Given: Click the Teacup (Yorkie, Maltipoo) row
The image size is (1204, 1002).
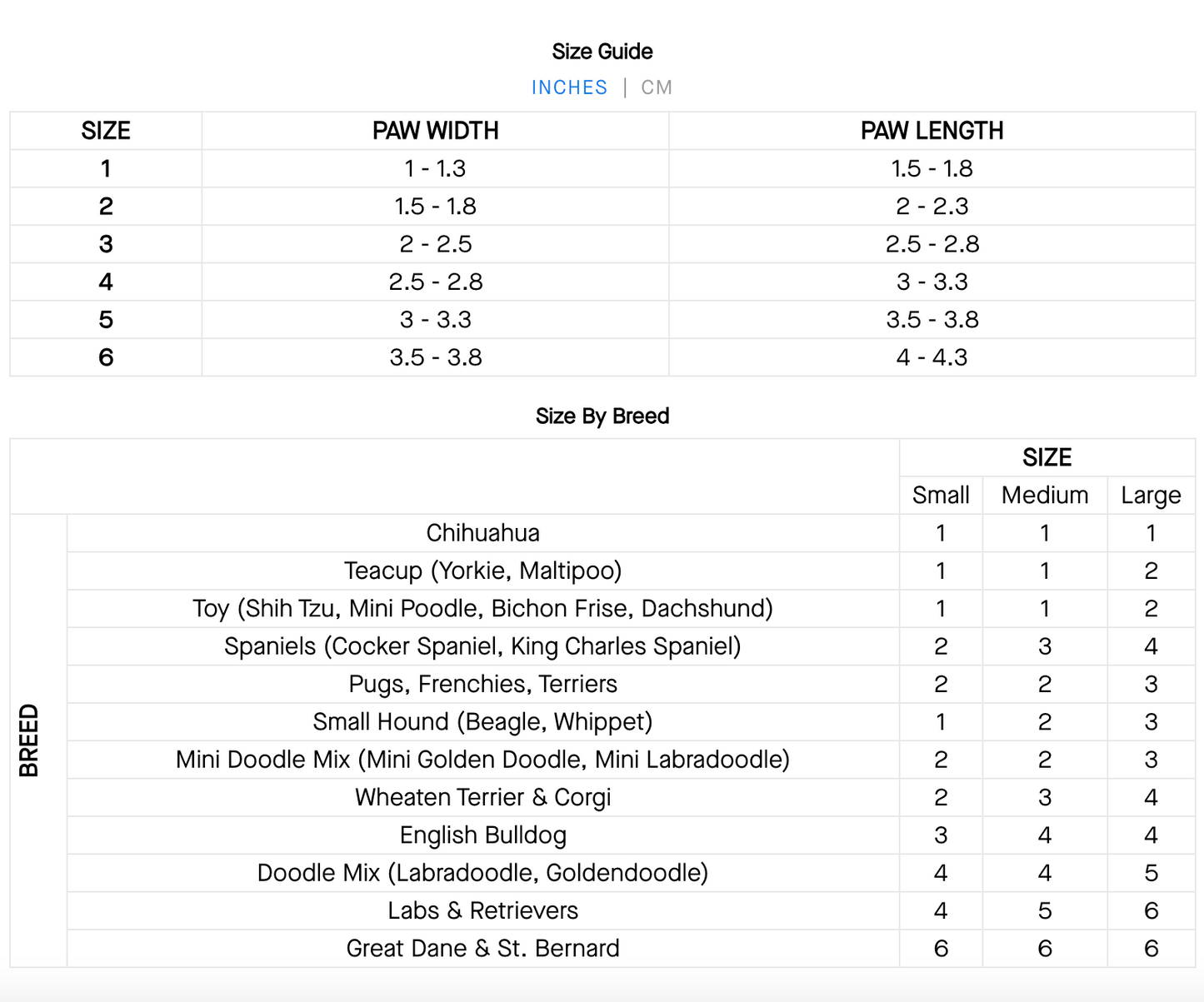Looking at the screenshot, I should point(482,571).
